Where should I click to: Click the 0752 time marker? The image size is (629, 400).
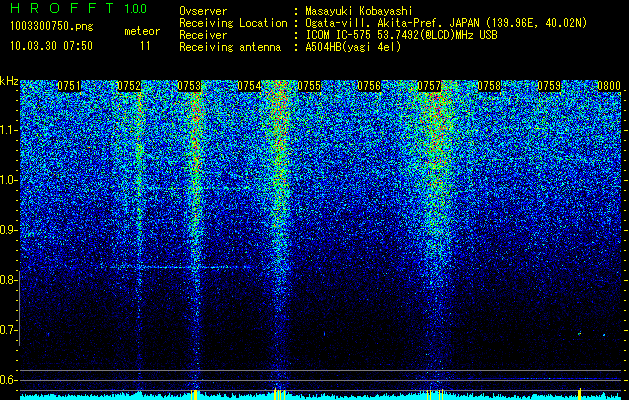click(129, 86)
